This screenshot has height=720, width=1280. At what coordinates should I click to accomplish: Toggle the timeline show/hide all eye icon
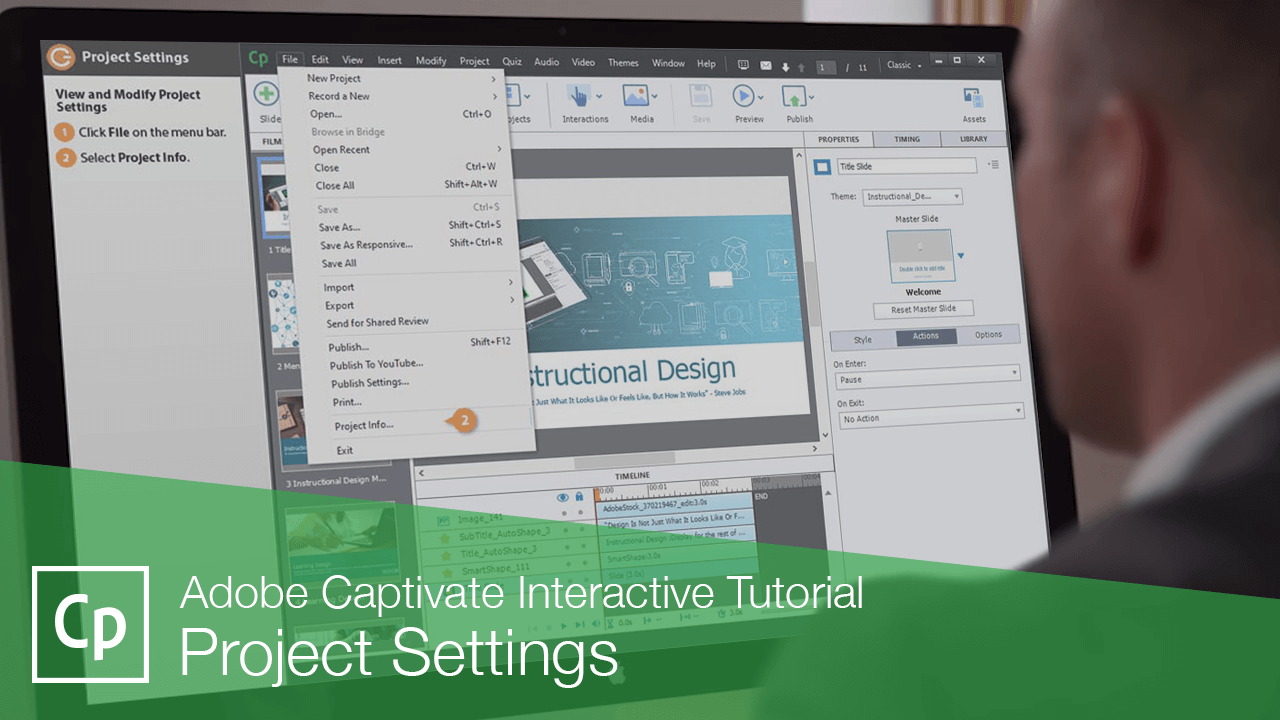click(x=562, y=497)
